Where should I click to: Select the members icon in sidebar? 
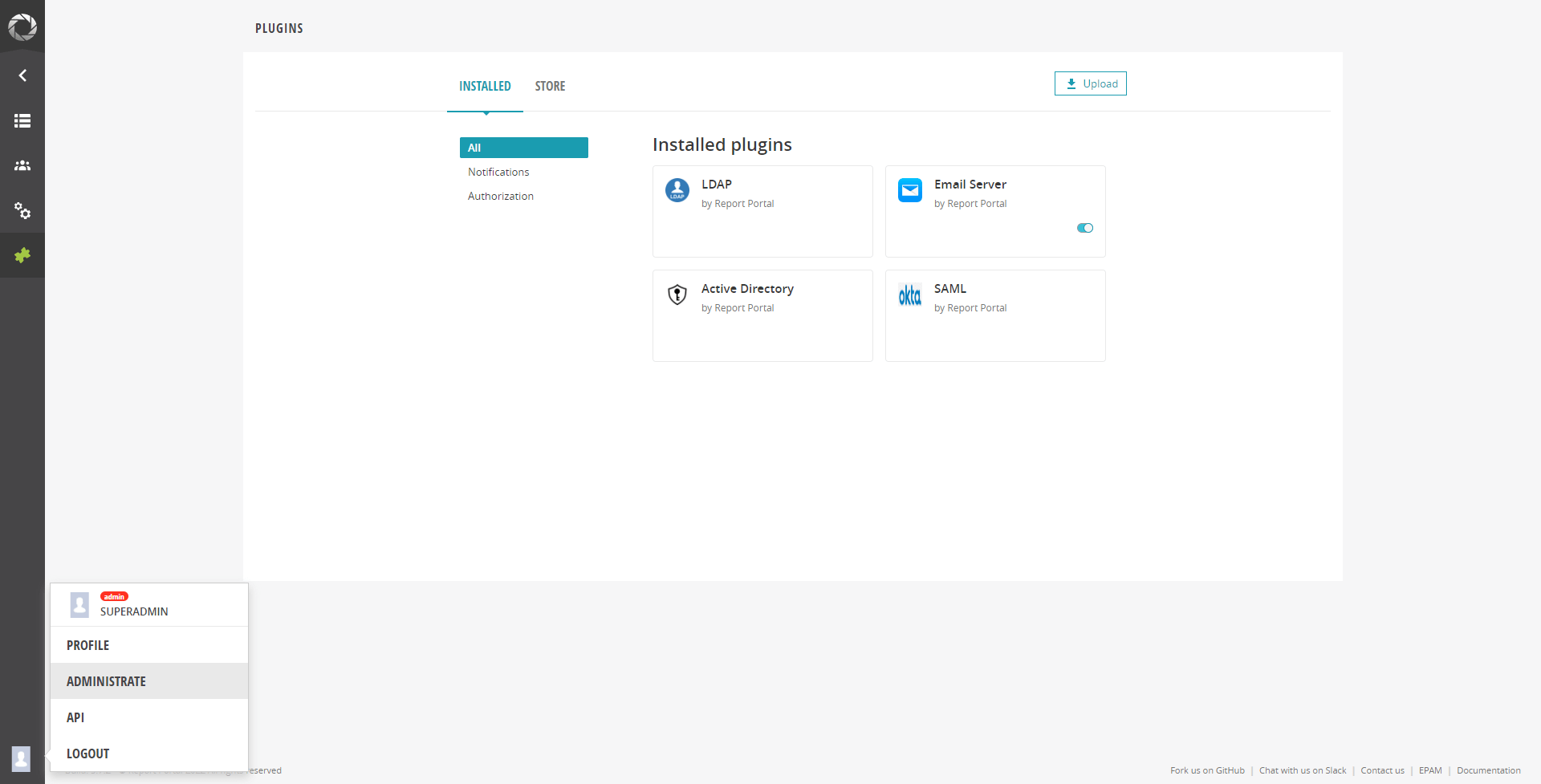22,165
